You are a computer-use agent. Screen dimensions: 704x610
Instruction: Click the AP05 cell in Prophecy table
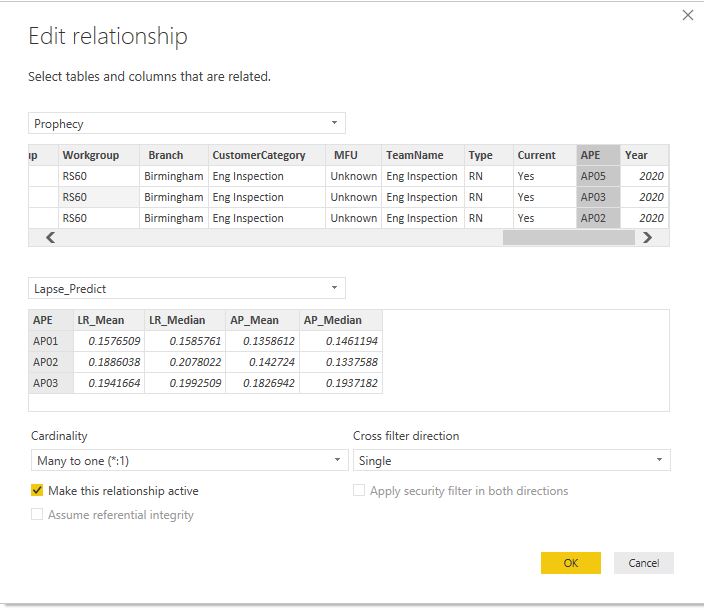[x=598, y=176]
